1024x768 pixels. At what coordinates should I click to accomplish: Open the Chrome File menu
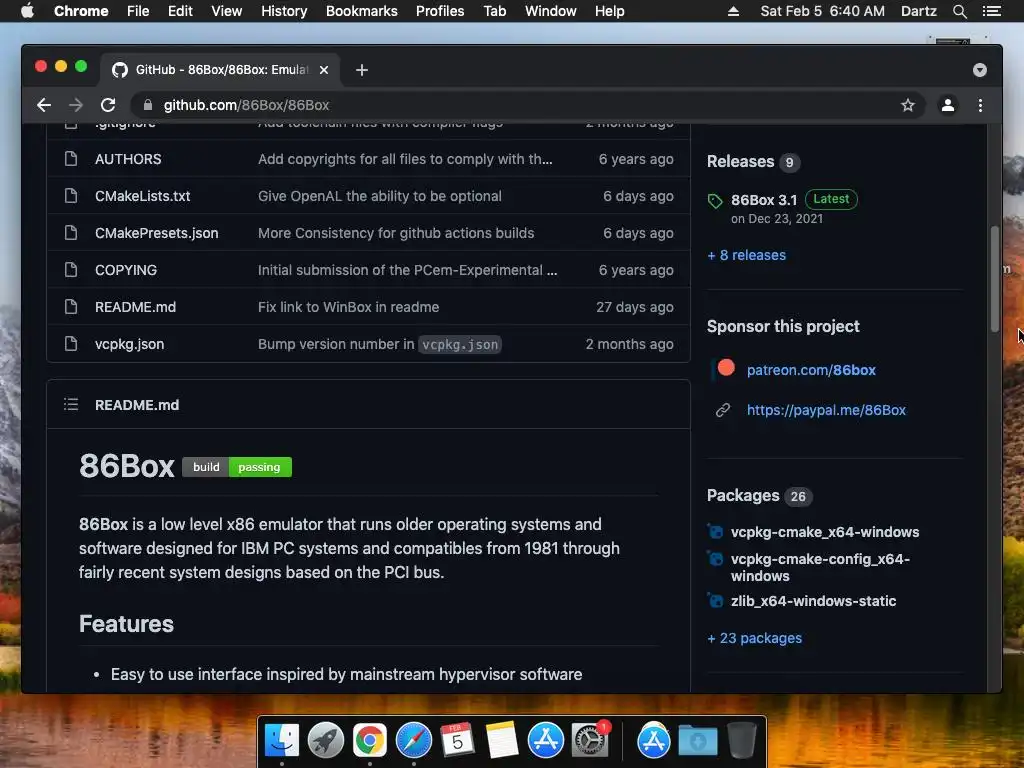(x=138, y=11)
